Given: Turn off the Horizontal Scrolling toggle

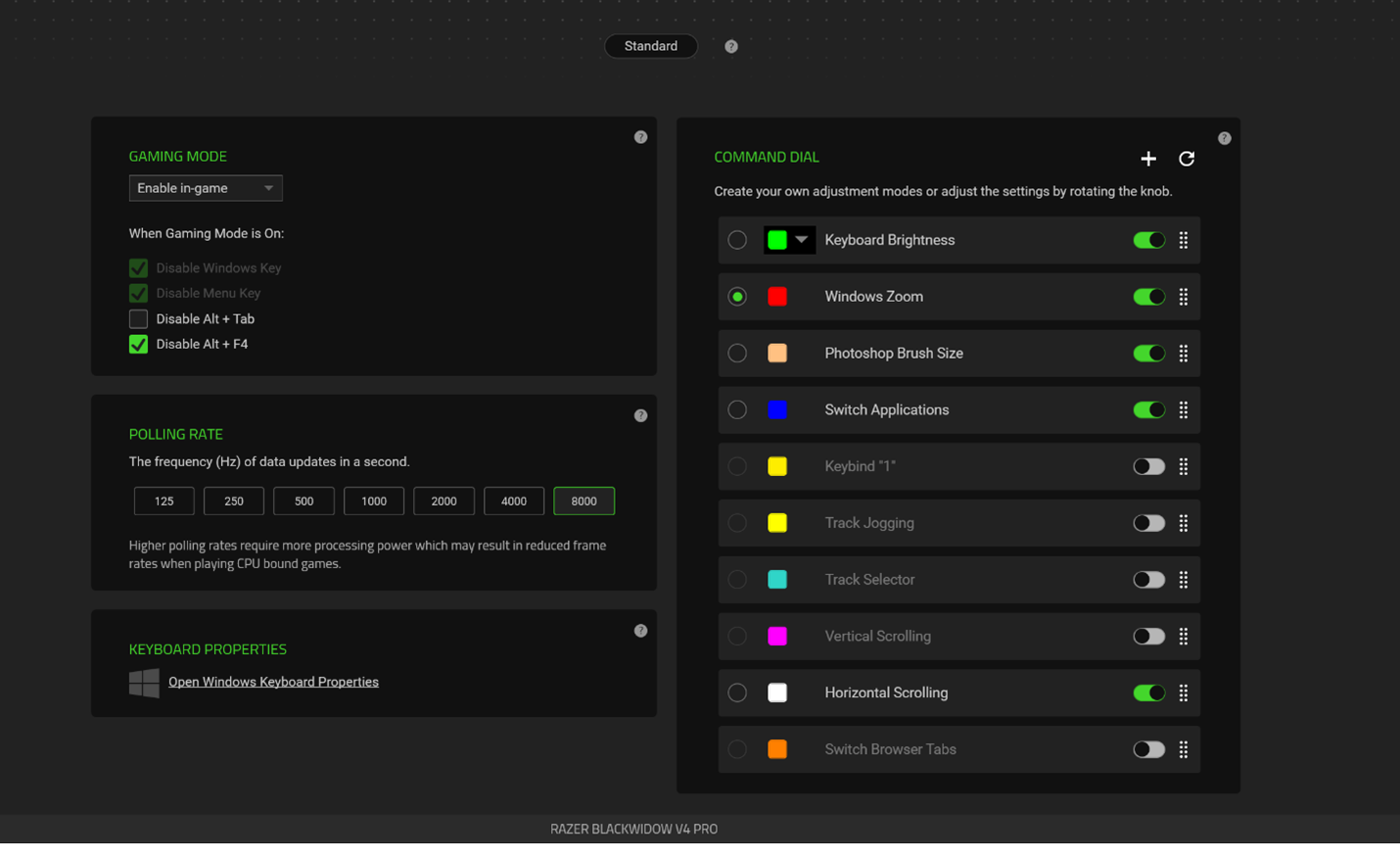Looking at the screenshot, I should (x=1148, y=692).
